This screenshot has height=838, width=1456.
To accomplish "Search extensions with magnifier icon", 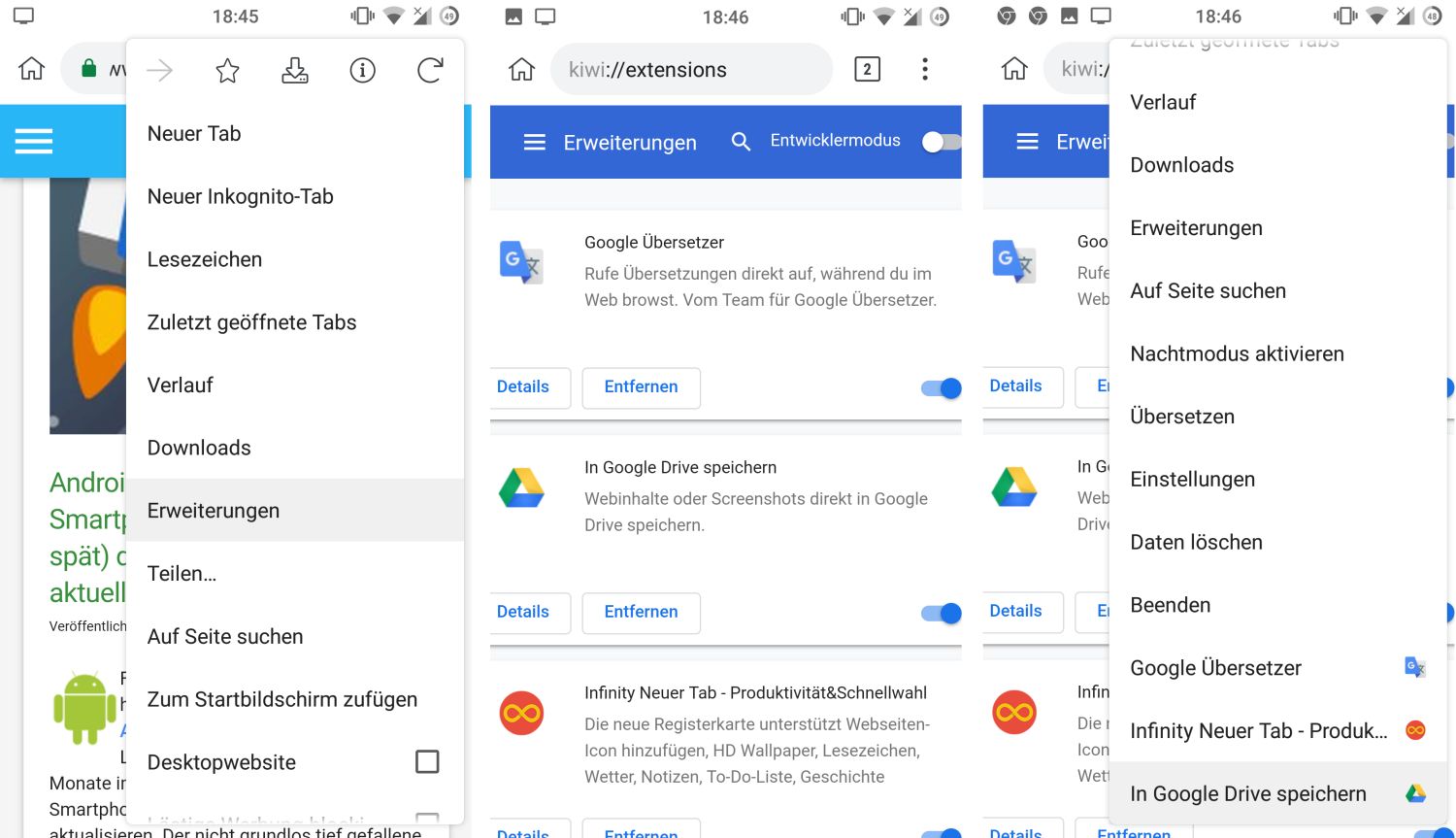I will [x=741, y=142].
